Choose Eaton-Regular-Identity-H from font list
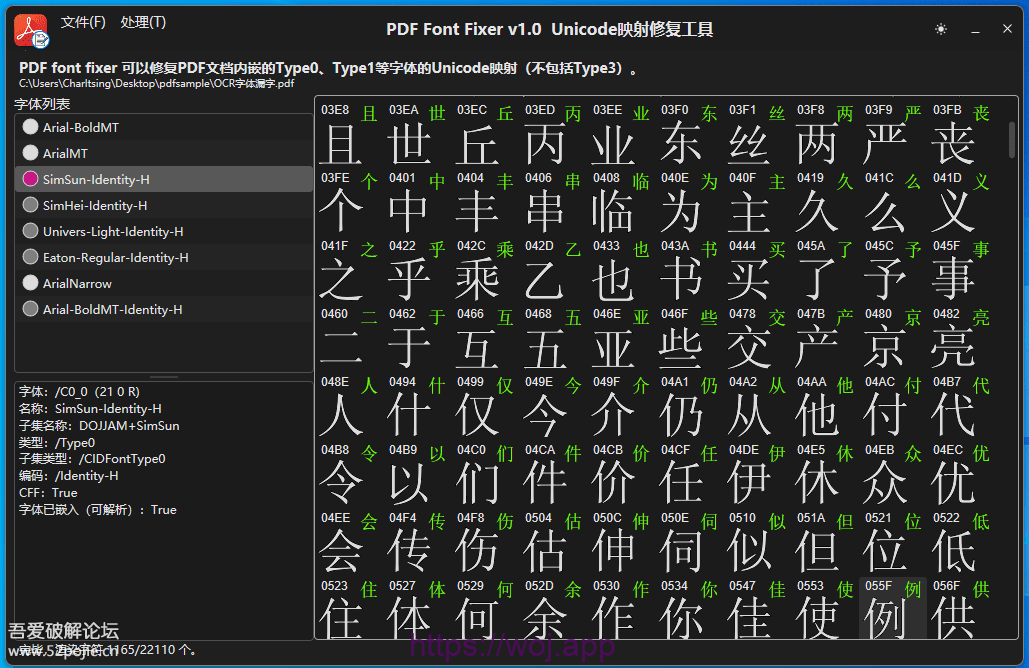 (115, 257)
